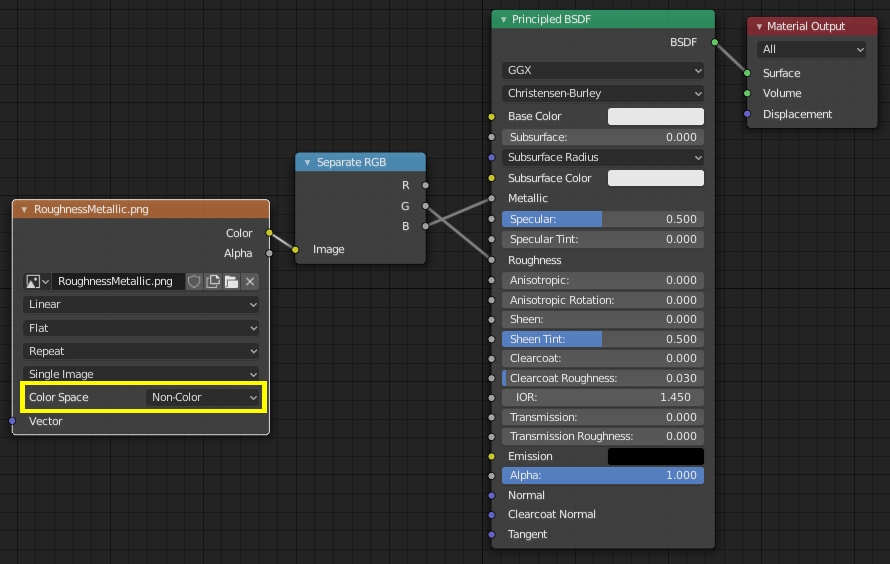890x564 pixels.
Task: Click the open image folder icon
Action: (x=231, y=282)
